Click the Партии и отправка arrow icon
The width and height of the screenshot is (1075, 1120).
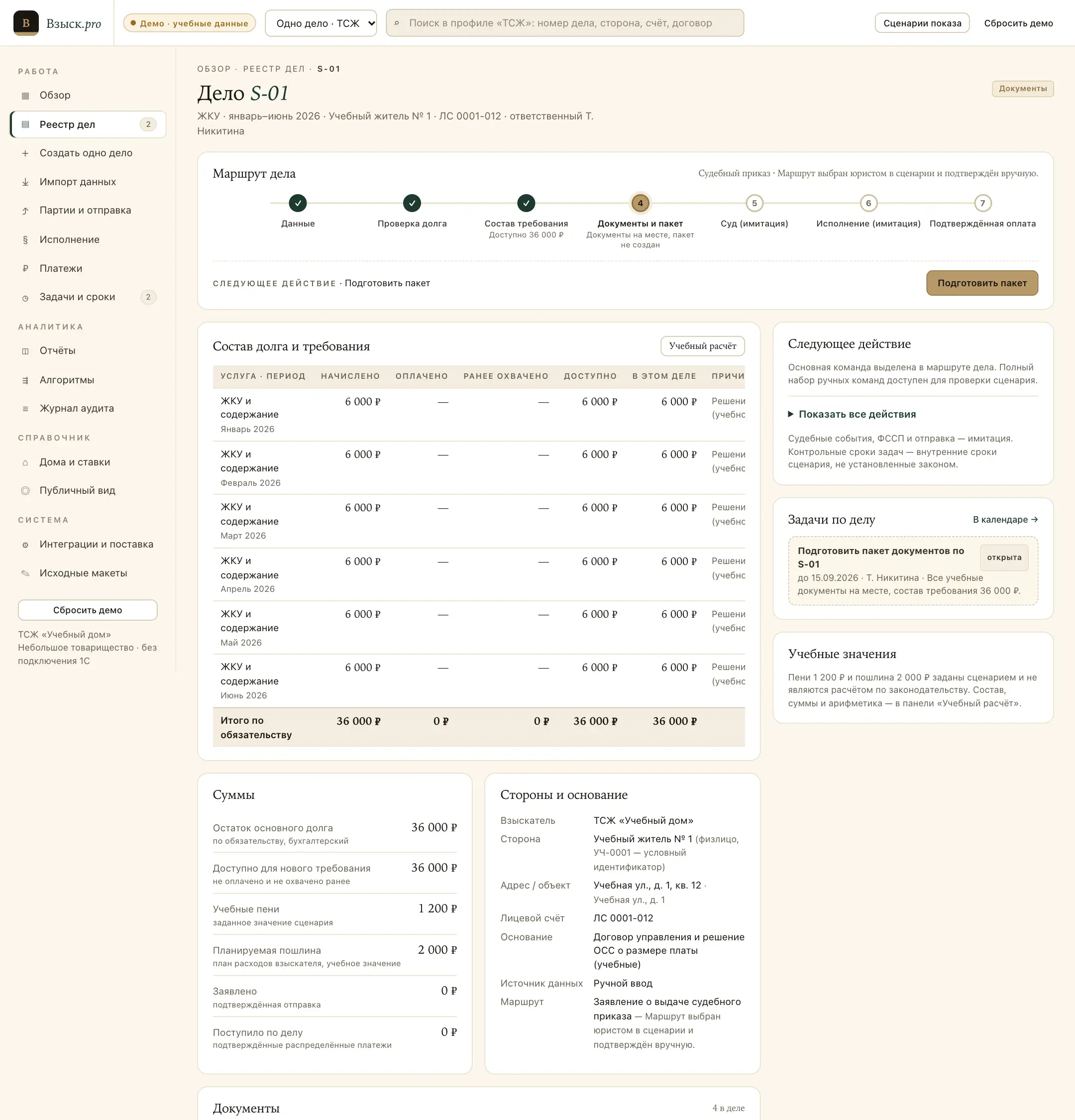click(x=25, y=210)
